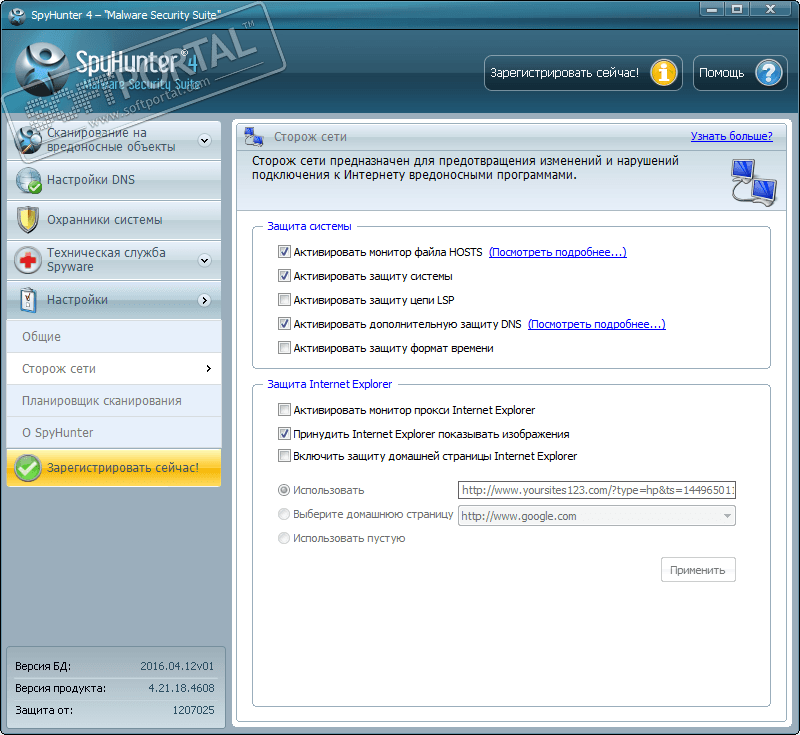Click the 'Защита Internet Explorer' group title
The height and width of the screenshot is (735, 800).
[x=330, y=384]
